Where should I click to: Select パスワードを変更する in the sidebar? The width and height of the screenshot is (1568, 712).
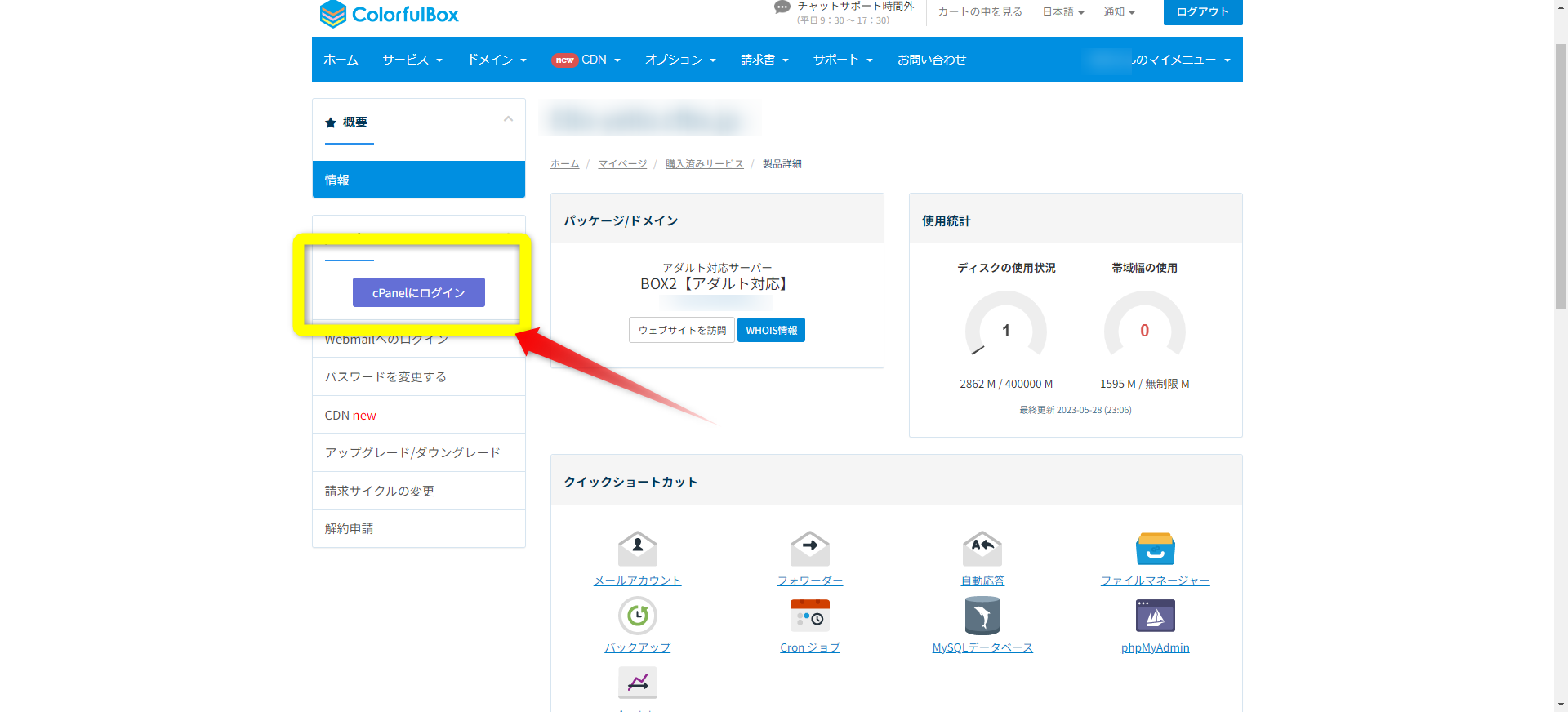click(x=385, y=376)
